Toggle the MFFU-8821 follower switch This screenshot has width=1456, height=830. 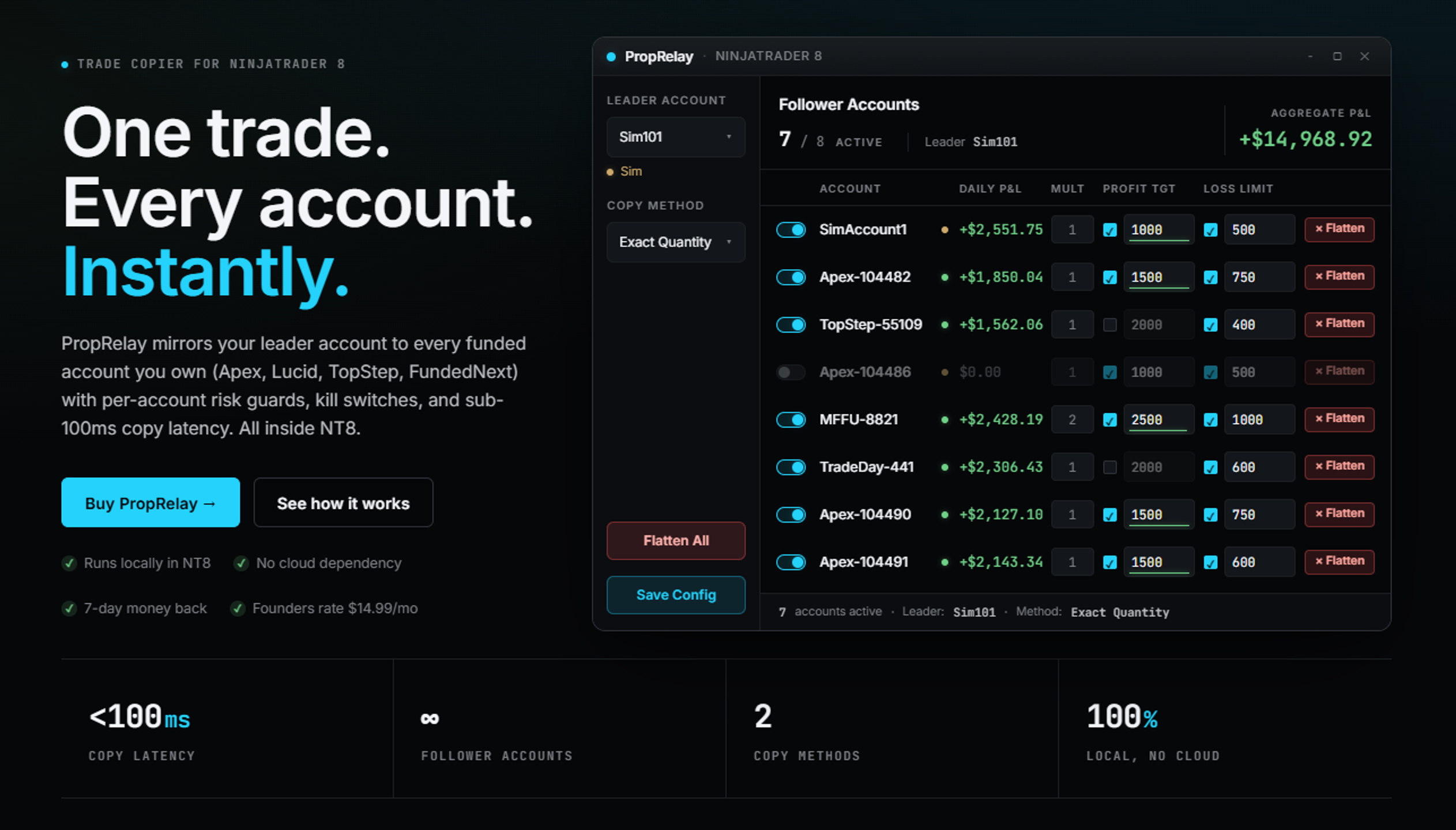[791, 420]
